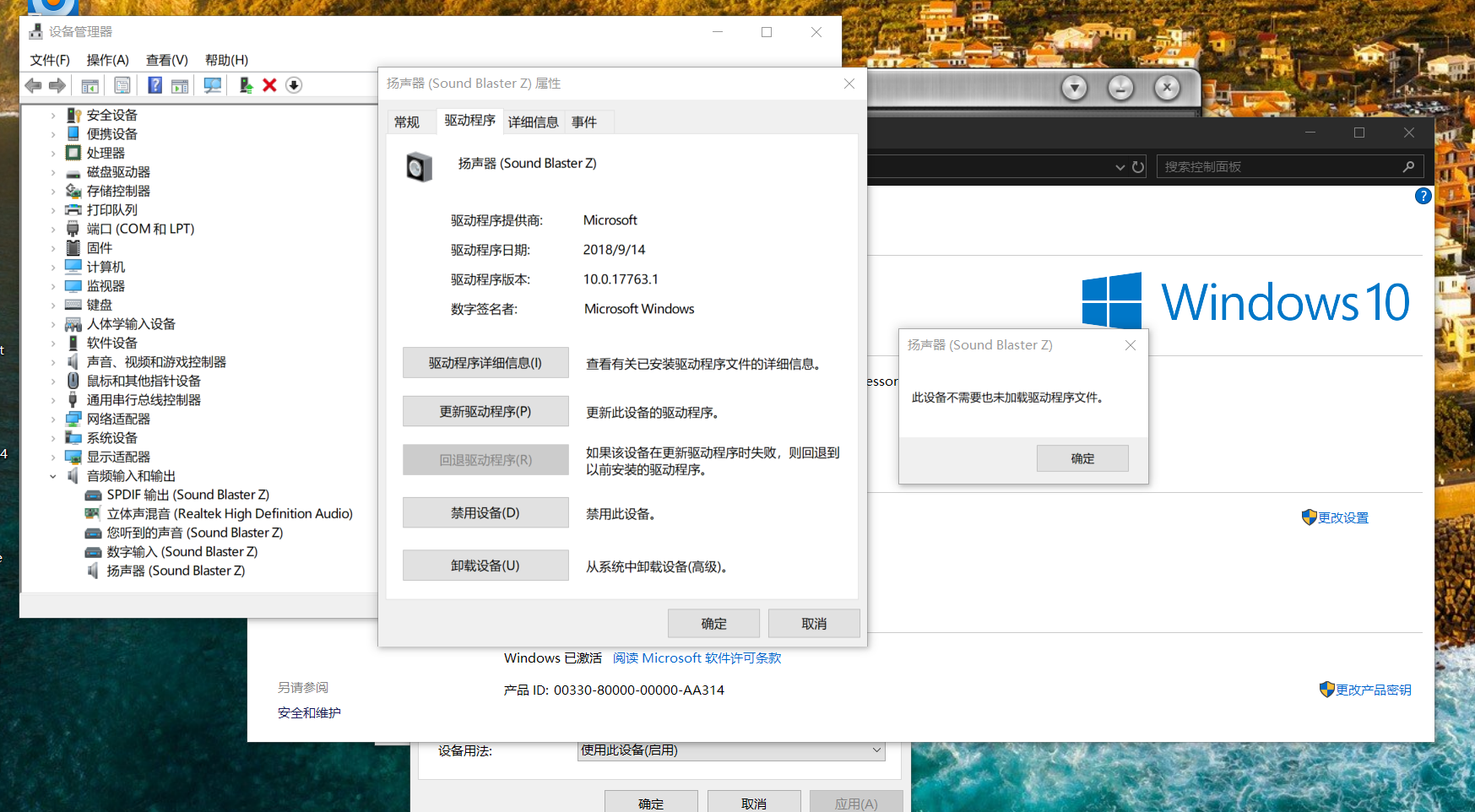Select 扬声器 (Sound Blaster Z) in device tree
The width and height of the screenshot is (1475, 812).
[x=176, y=571]
